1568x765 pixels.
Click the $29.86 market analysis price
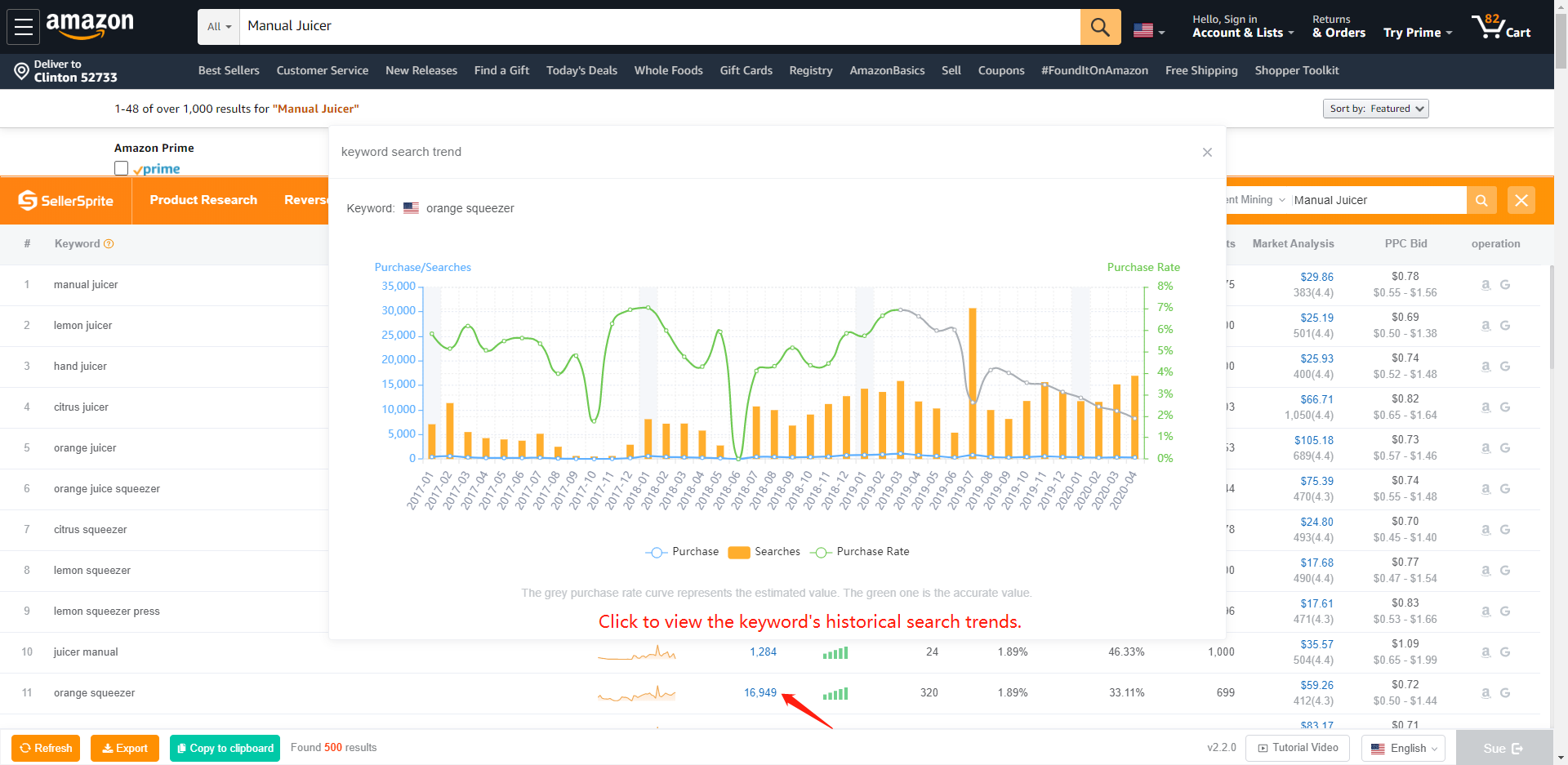1316,278
